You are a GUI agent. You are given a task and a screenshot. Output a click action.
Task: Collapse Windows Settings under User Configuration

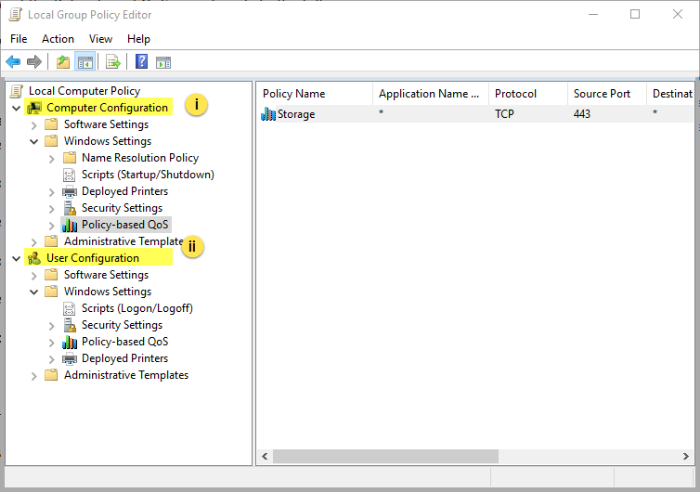[x=34, y=292]
